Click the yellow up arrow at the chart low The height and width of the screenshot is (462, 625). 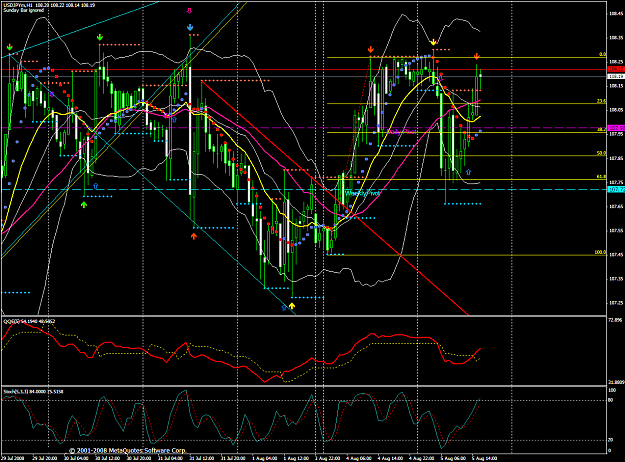292,306
